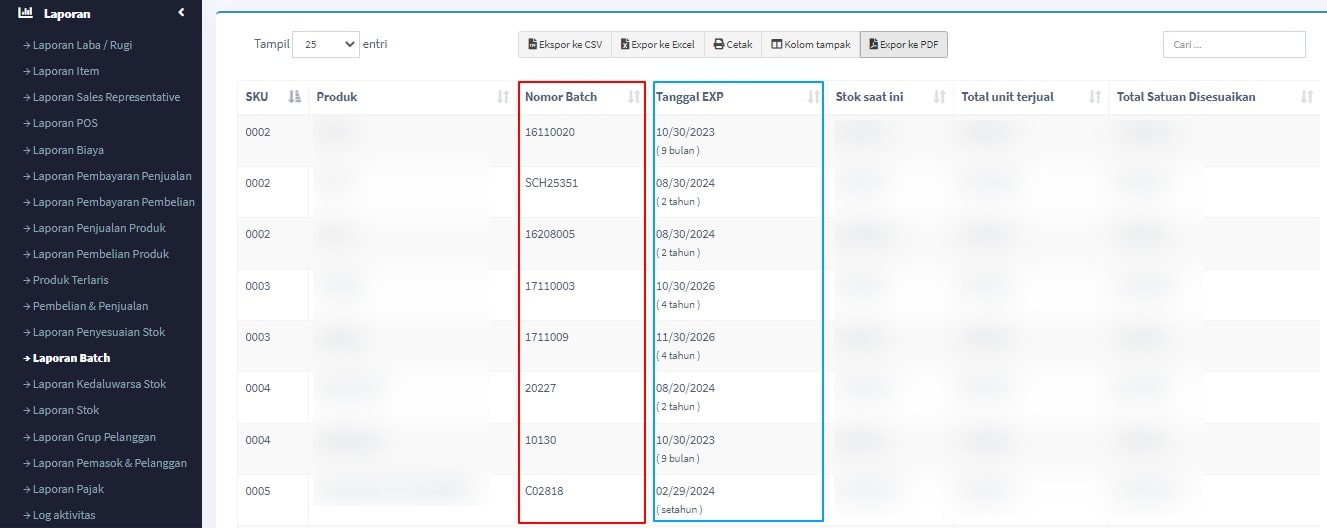The width and height of the screenshot is (1327, 528).
Task: Open Laporan Pembayaran Pembelian
Action: [x=109, y=202]
